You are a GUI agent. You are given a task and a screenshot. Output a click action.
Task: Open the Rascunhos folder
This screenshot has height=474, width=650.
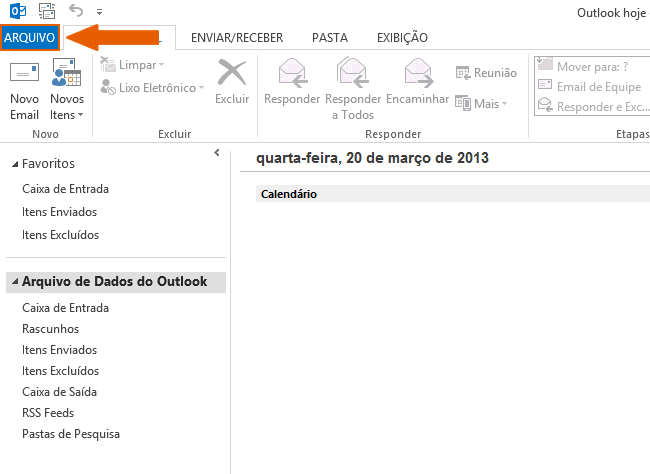(x=51, y=329)
